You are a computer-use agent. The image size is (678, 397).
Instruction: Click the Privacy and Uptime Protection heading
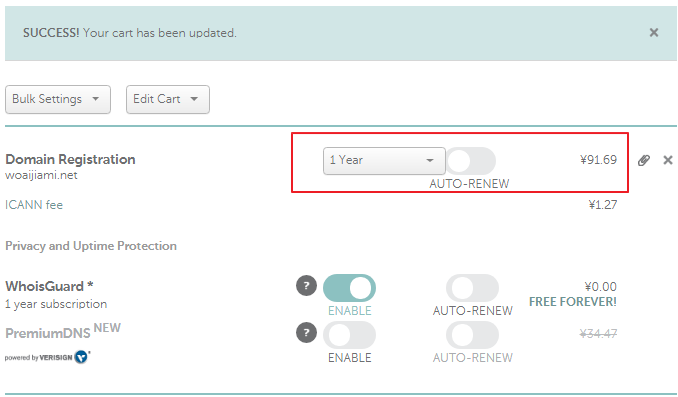click(x=91, y=246)
